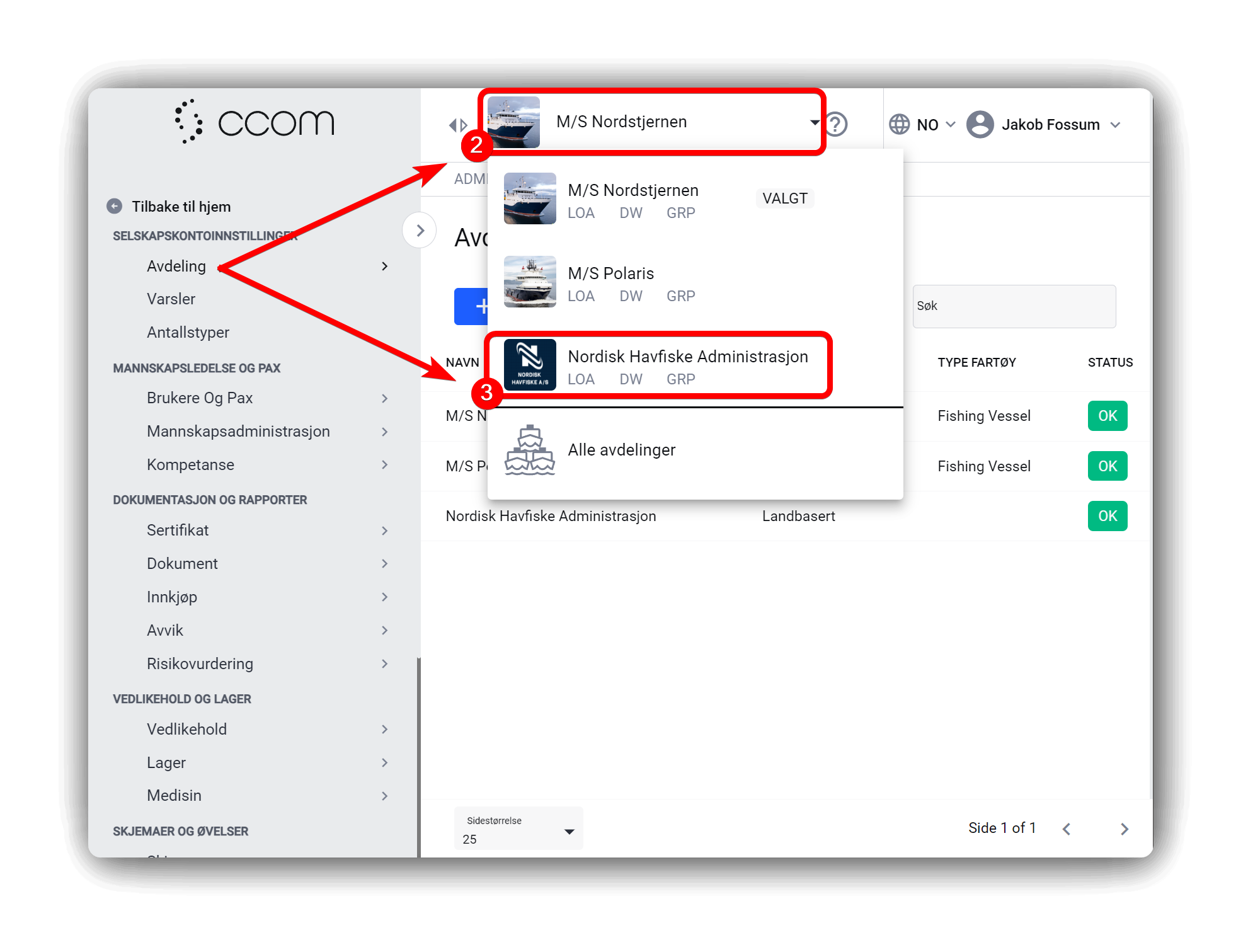Open Varsler in sidebar
The image size is (1248, 952).
click(171, 299)
